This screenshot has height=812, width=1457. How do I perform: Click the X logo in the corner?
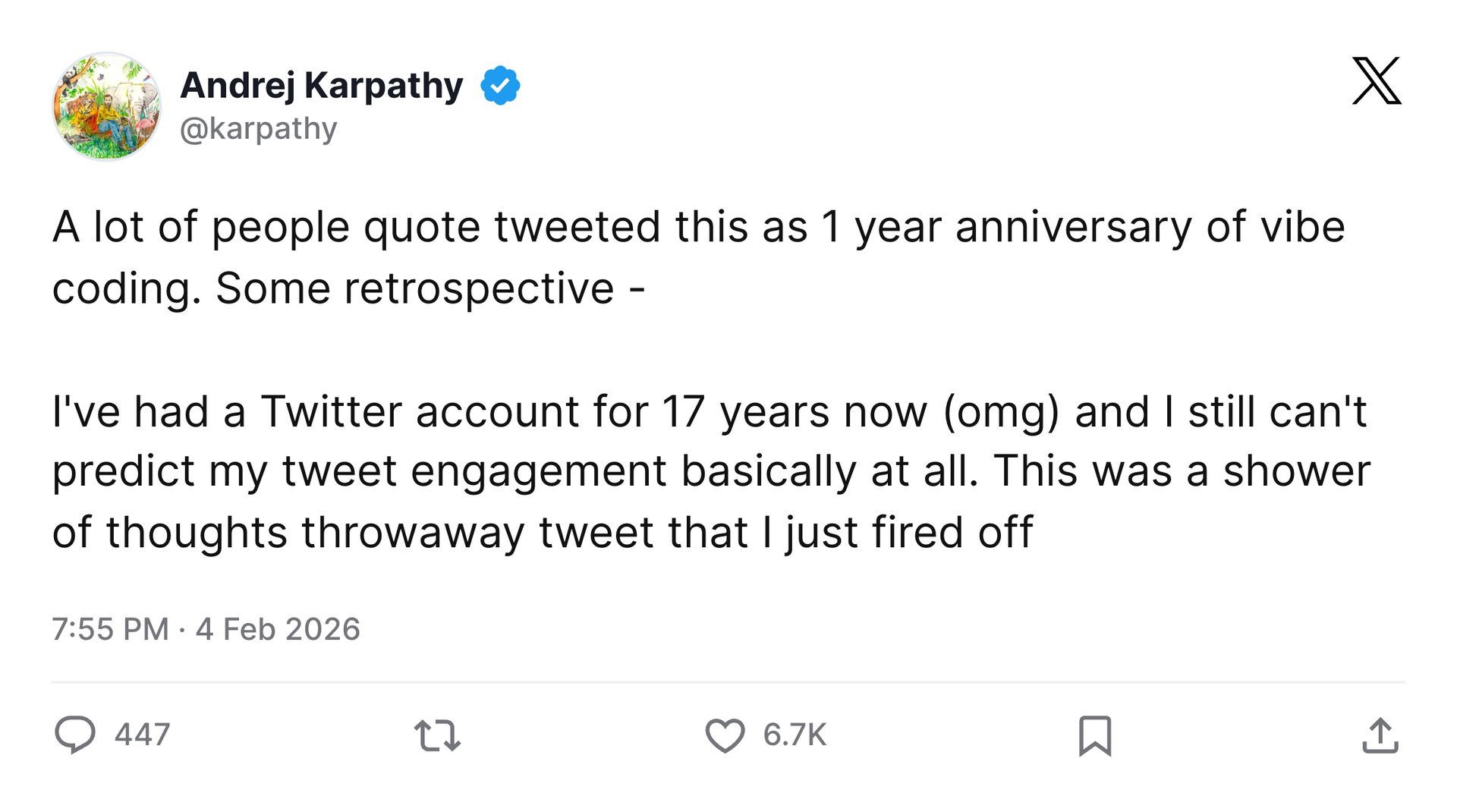pos(1377,80)
